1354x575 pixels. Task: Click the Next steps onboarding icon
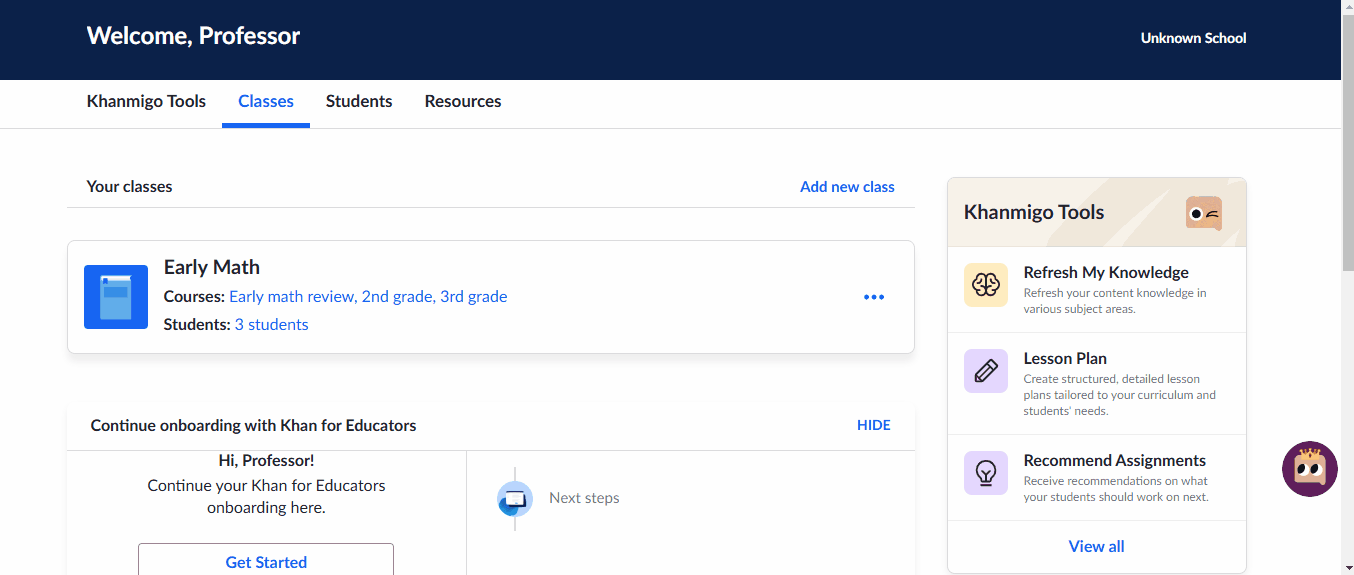point(515,498)
